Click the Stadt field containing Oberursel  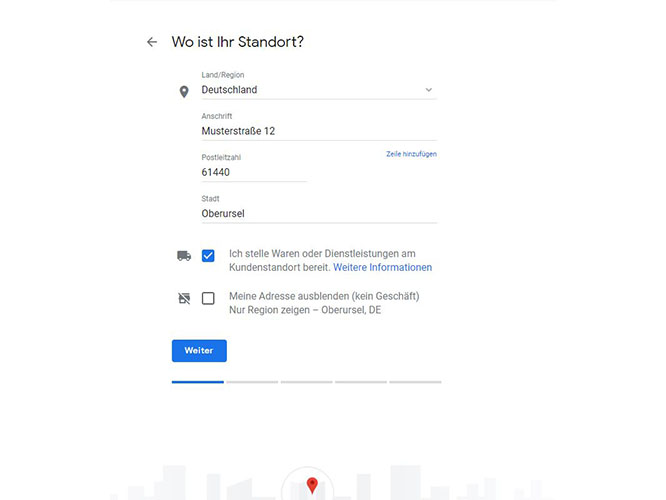coord(319,213)
